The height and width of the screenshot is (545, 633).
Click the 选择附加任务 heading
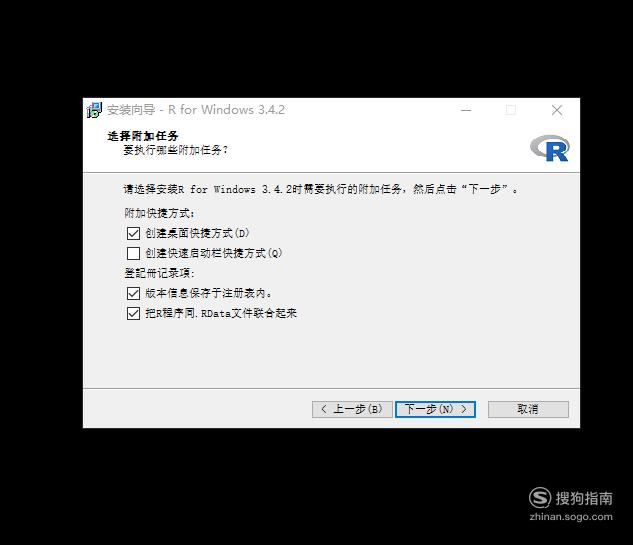[143, 136]
